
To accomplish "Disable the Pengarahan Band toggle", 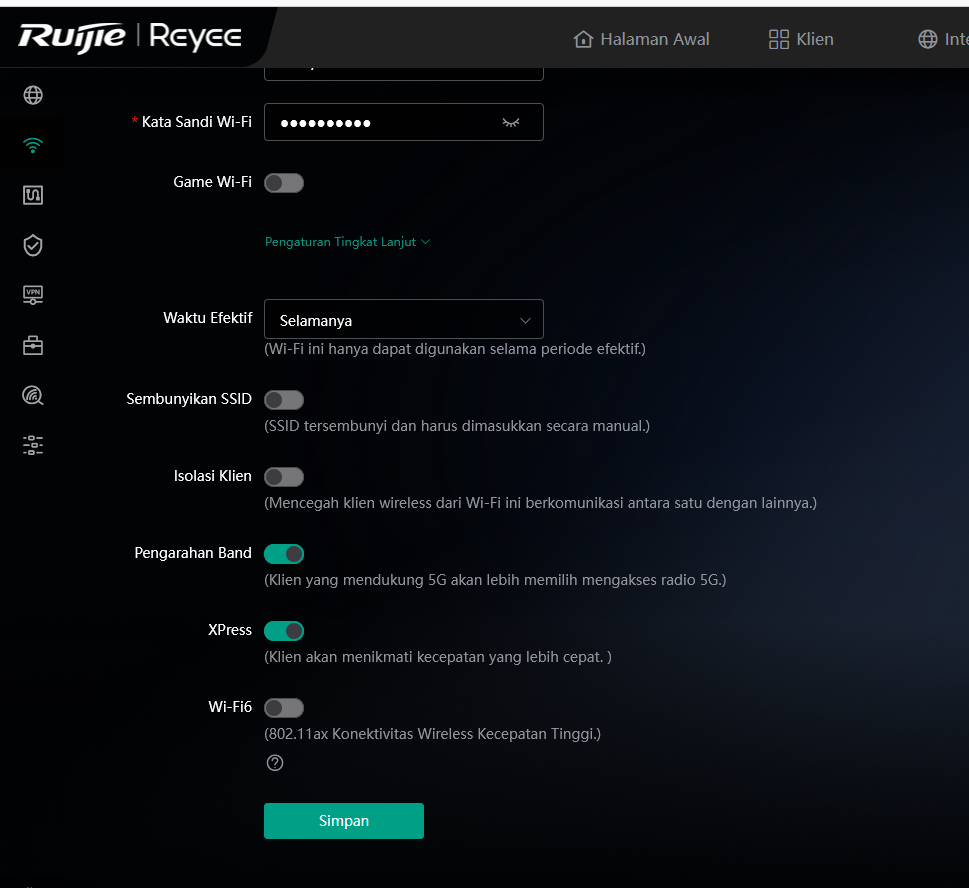I will (x=284, y=554).
